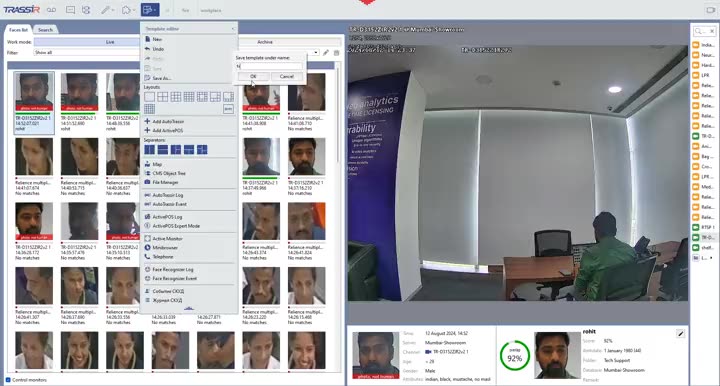Screen dimensions: 720x386
Task: Select the single-view layout icon
Action: pyautogui.click(x=149, y=97)
